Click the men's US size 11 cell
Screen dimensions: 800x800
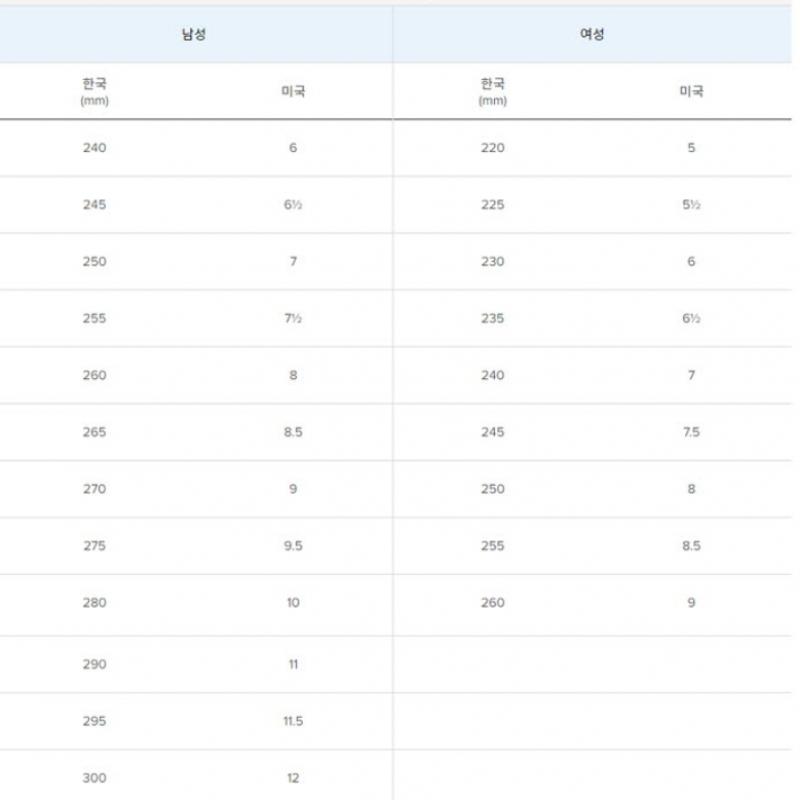pyautogui.click(x=293, y=664)
